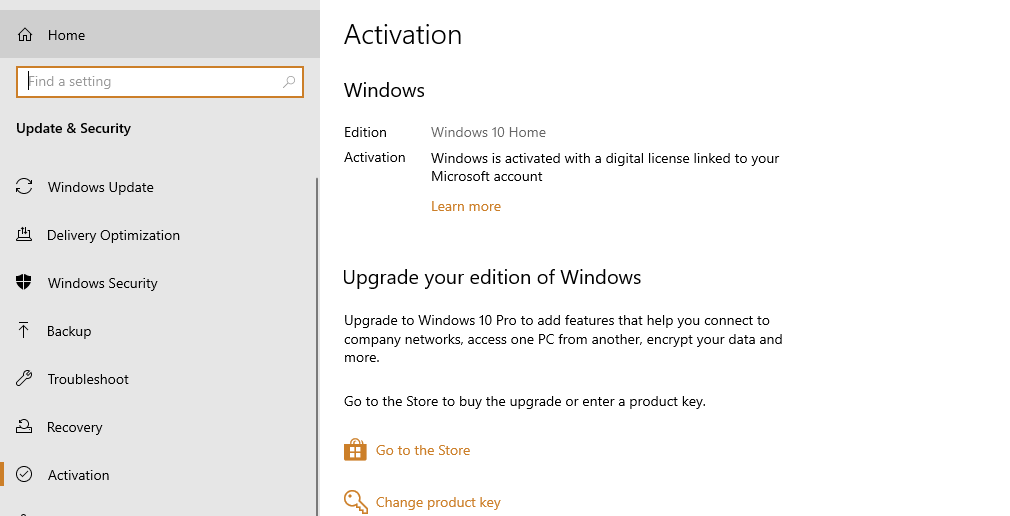Choose Change product key link
The height and width of the screenshot is (516, 1010).
(438, 502)
